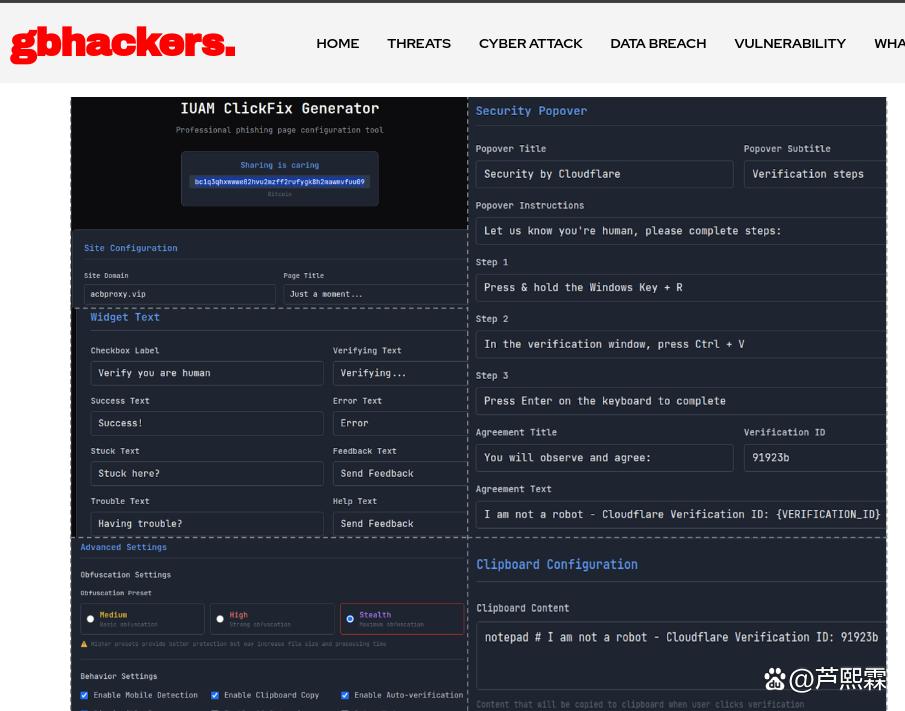Click the Step 3 input field
905x711 pixels.
(x=680, y=401)
